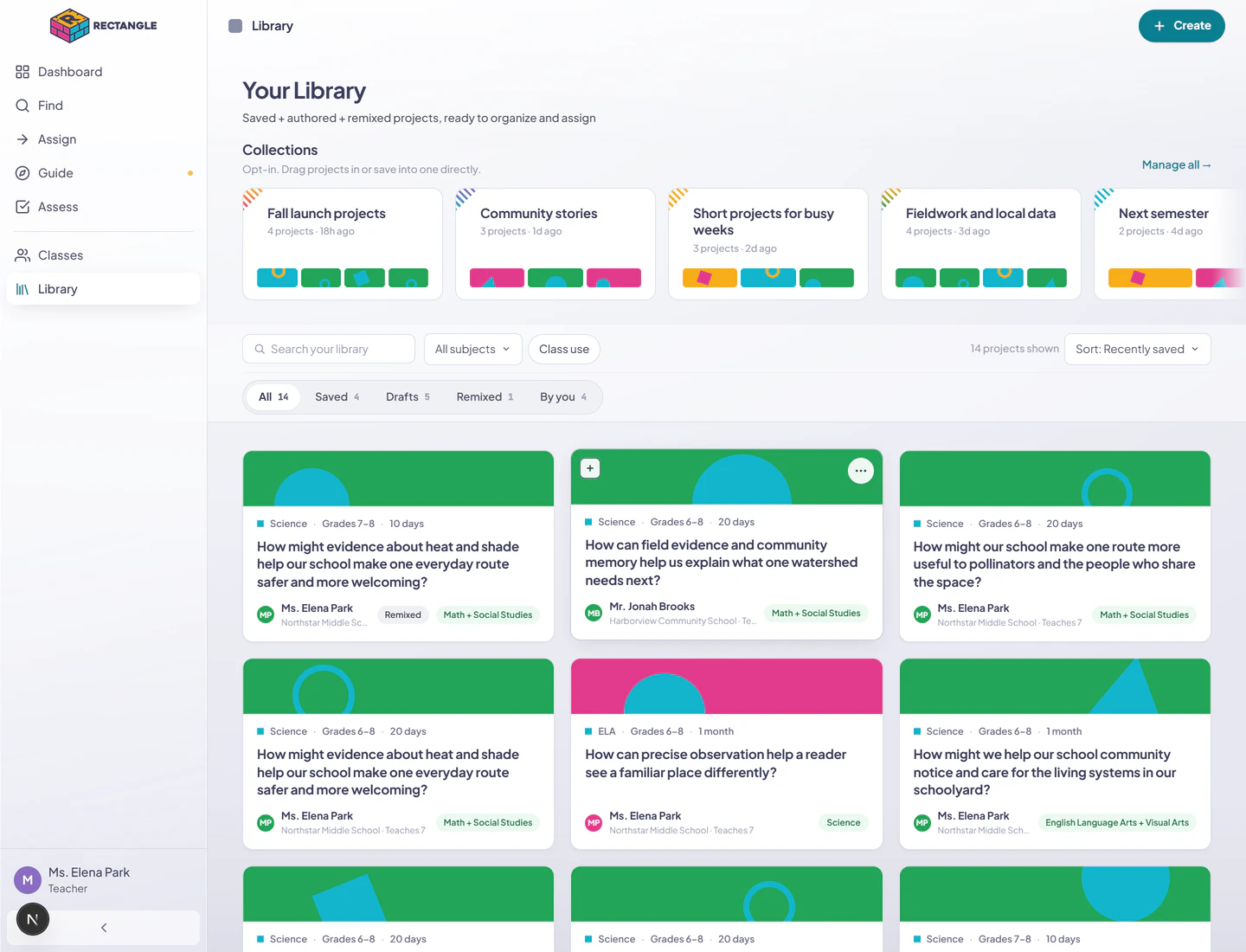Toggle the Class use filter
The height and width of the screenshot is (952, 1246).
(x=564, y=350)
